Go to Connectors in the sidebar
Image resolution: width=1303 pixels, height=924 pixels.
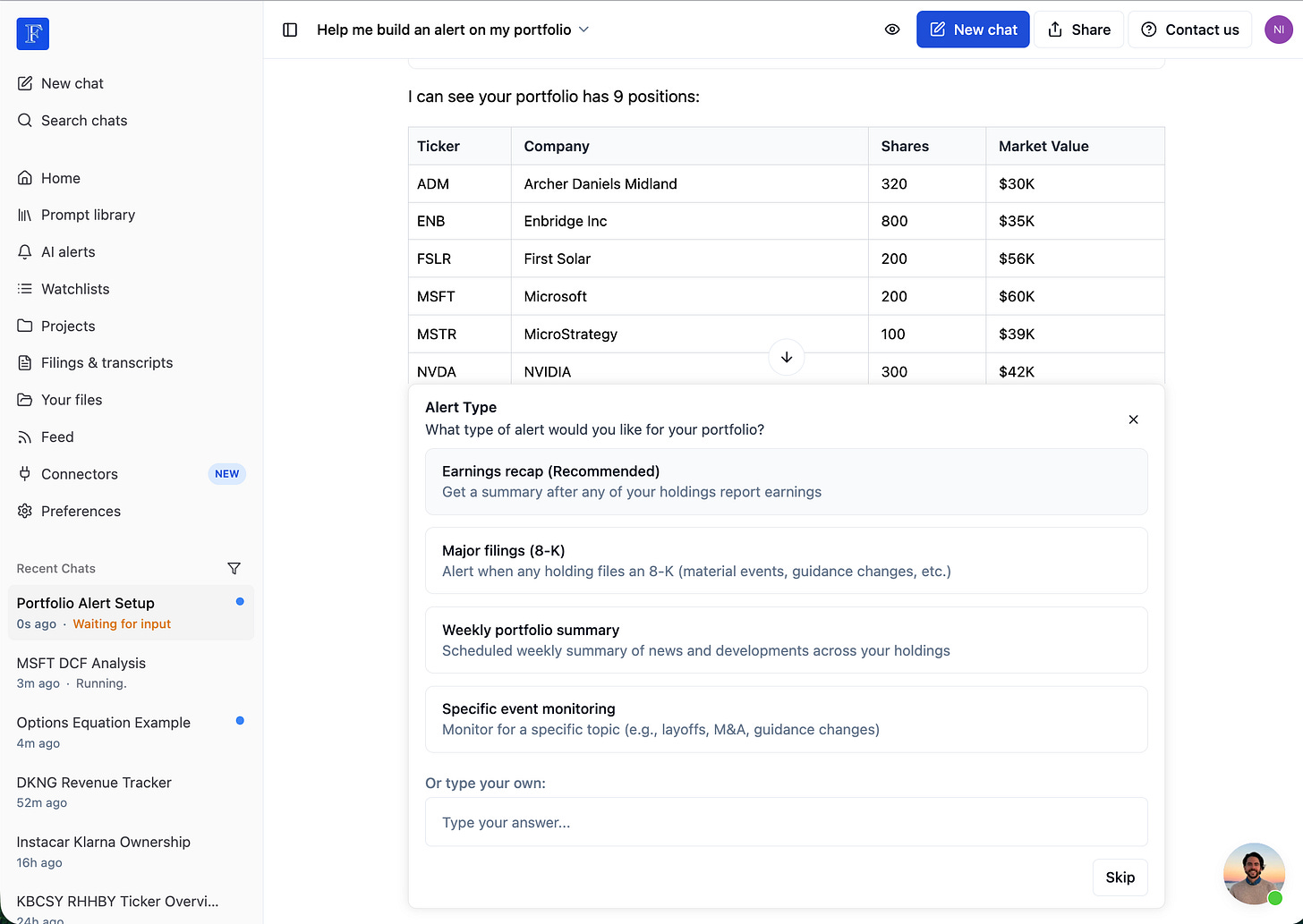[80, 474]
